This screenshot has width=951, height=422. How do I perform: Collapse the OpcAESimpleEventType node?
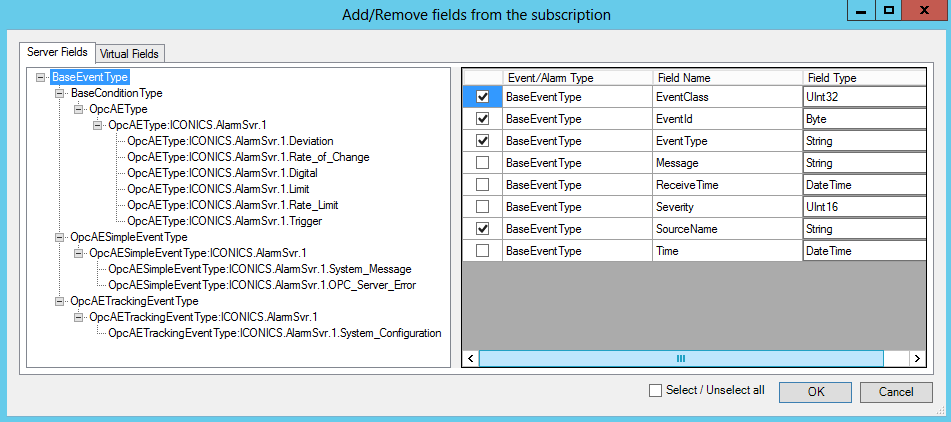[x=60, y=237]
